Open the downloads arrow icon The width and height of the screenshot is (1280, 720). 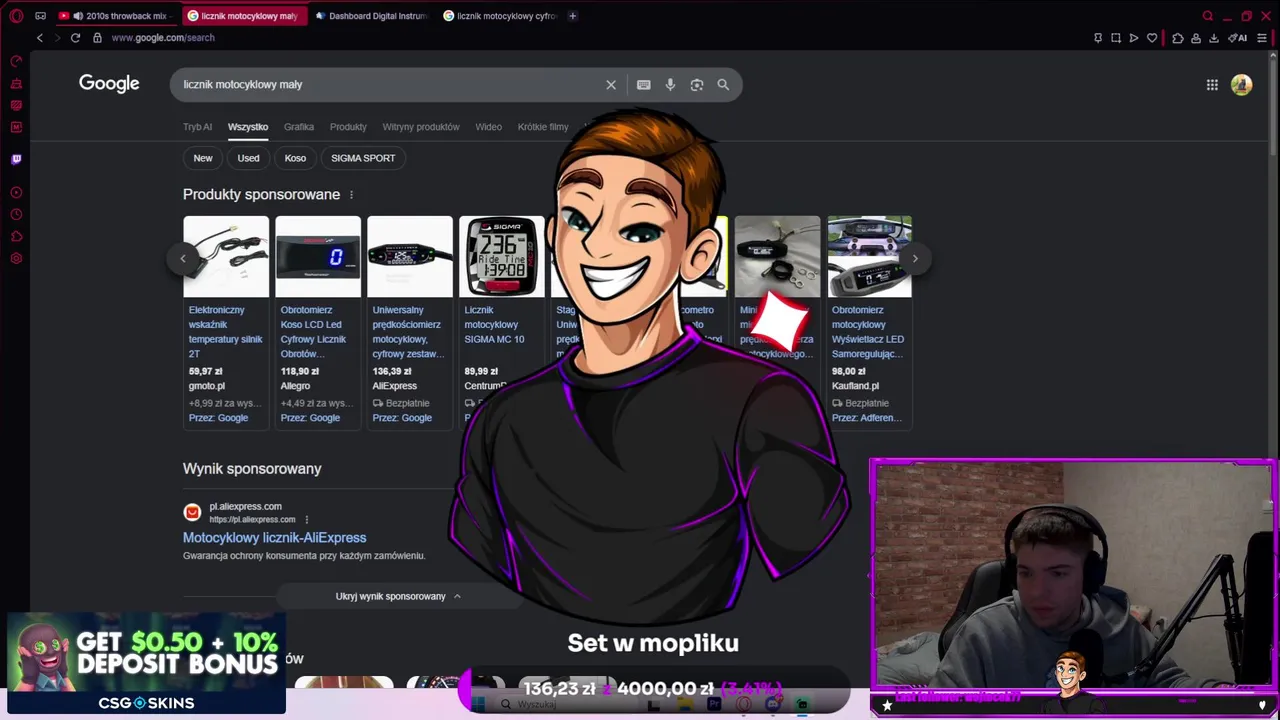1214,38
